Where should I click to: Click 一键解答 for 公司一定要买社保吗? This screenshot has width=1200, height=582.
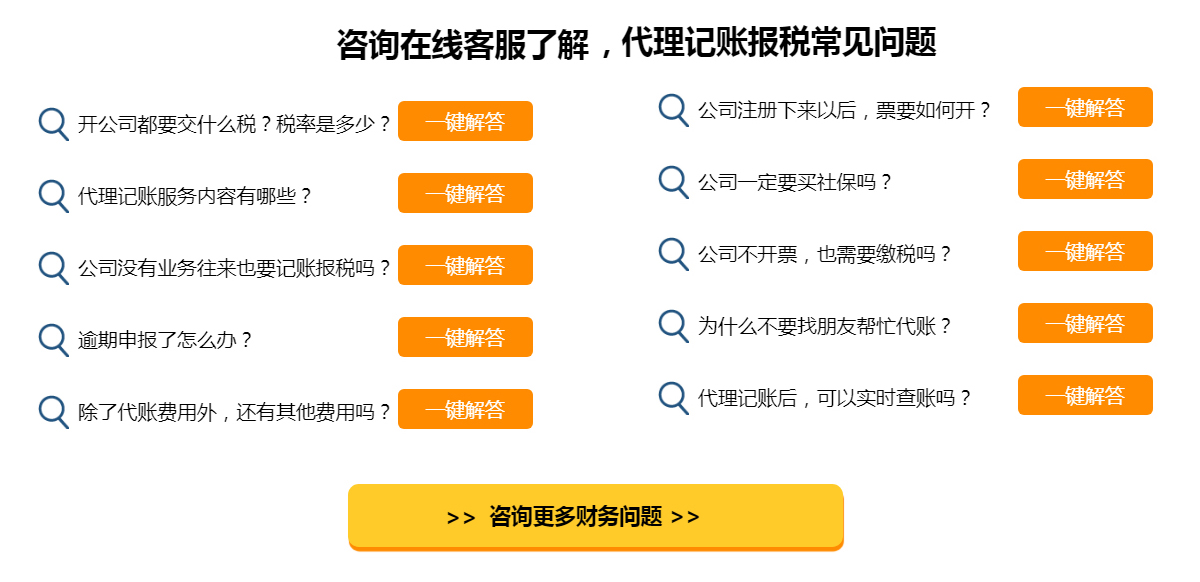(x=1085, y=179)
